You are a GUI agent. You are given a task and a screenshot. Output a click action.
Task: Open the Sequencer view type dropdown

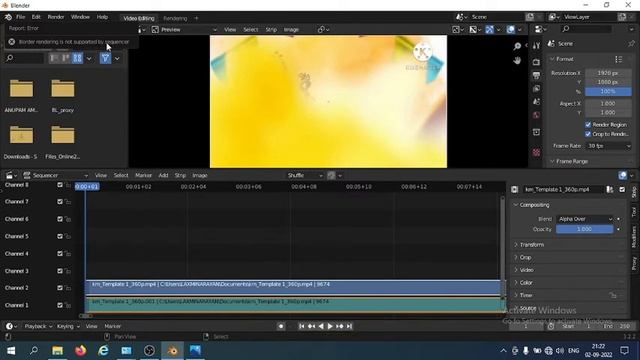coord(55,175)
